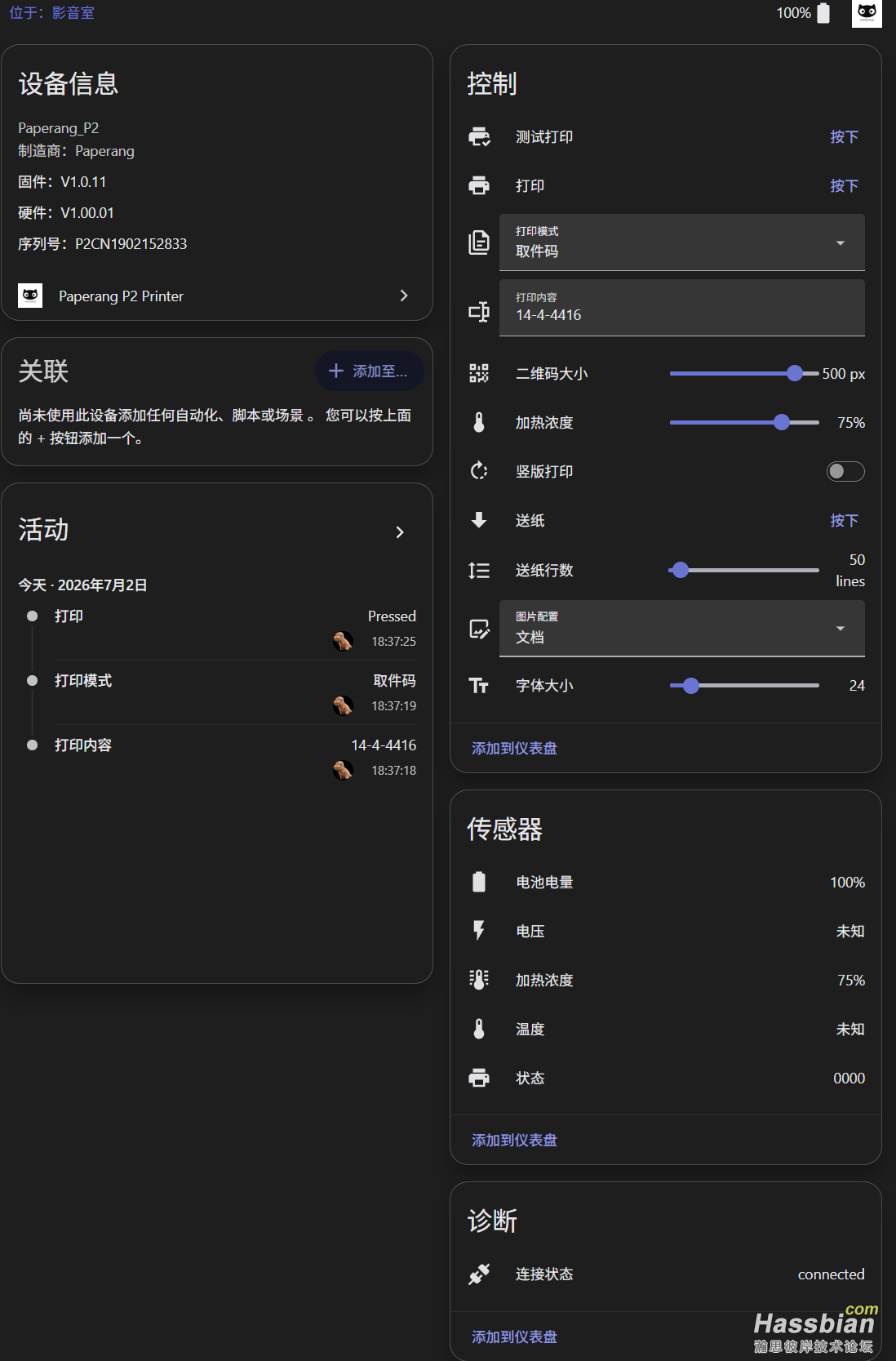Click the connection status plug icon
The width and height of the screenshot is (896, 1361).
coord(479,1274)
